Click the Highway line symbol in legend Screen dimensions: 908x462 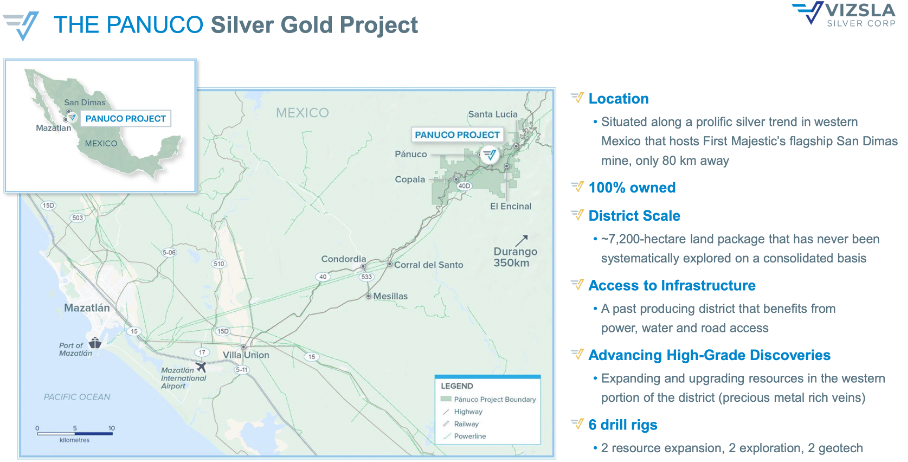tap(446, 412)
